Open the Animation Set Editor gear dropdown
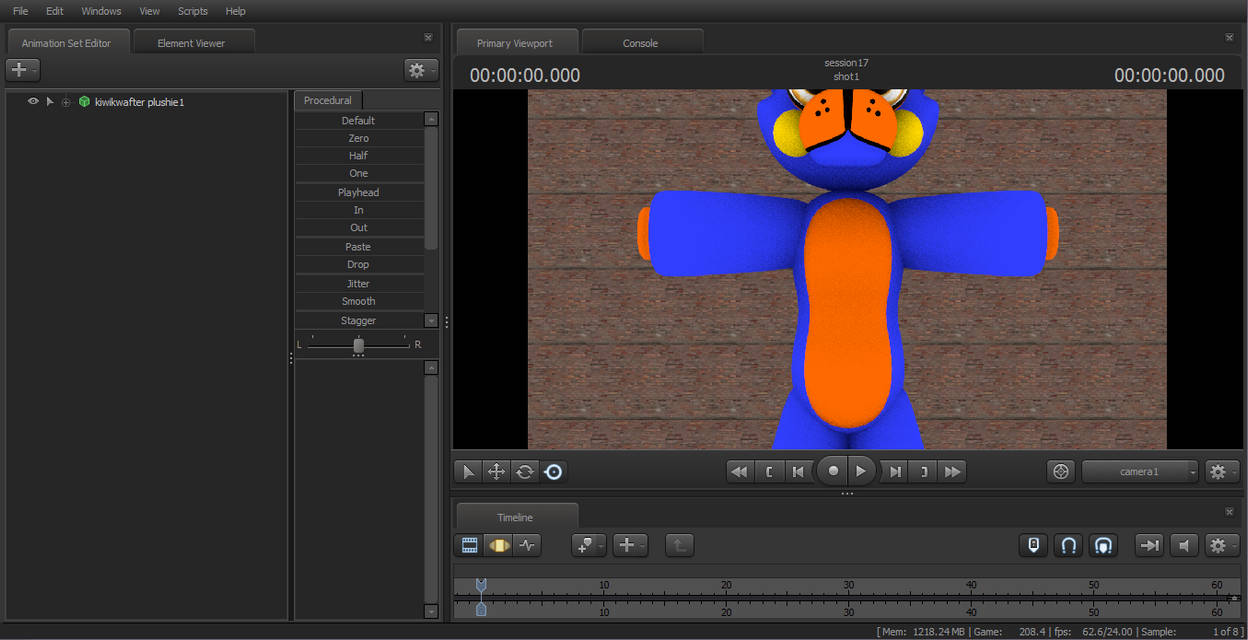The image size is (1248, 640). tap(420, 70)
